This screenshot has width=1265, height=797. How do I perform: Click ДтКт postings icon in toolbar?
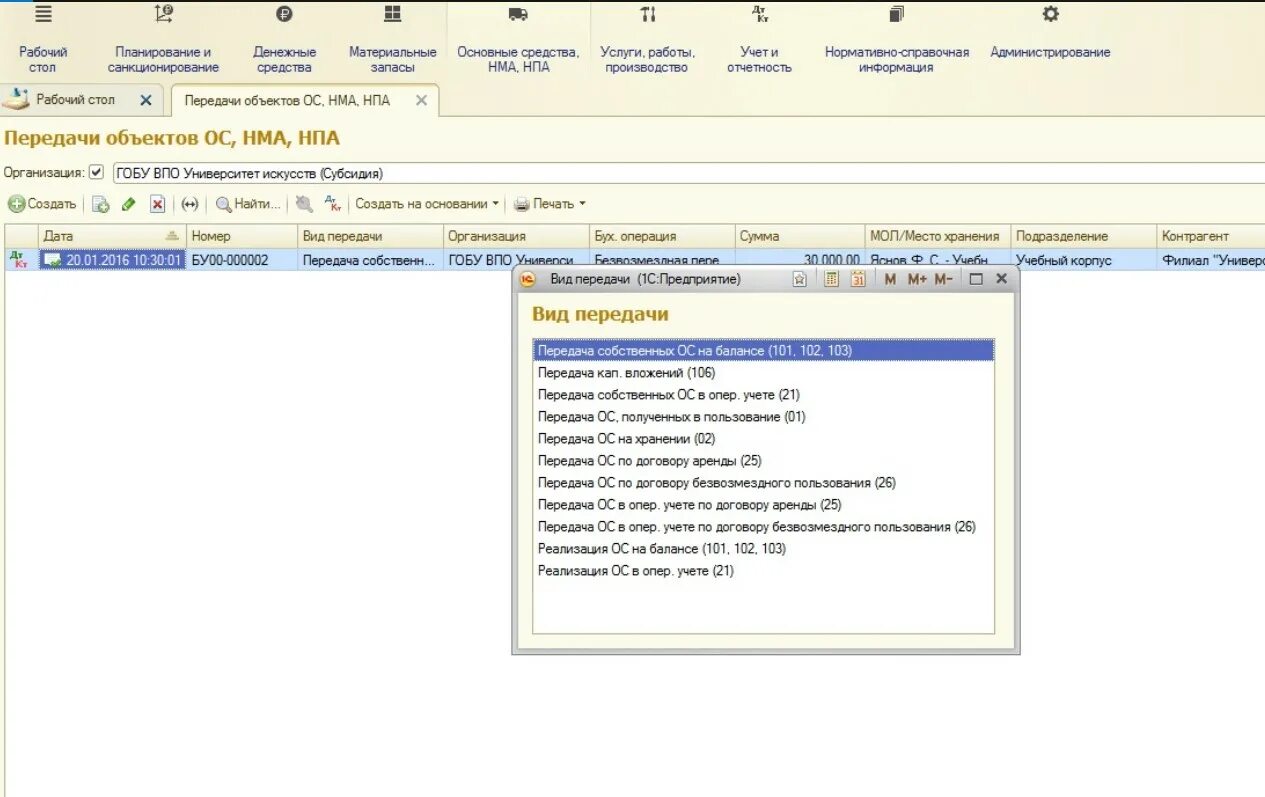click(333, 204)
